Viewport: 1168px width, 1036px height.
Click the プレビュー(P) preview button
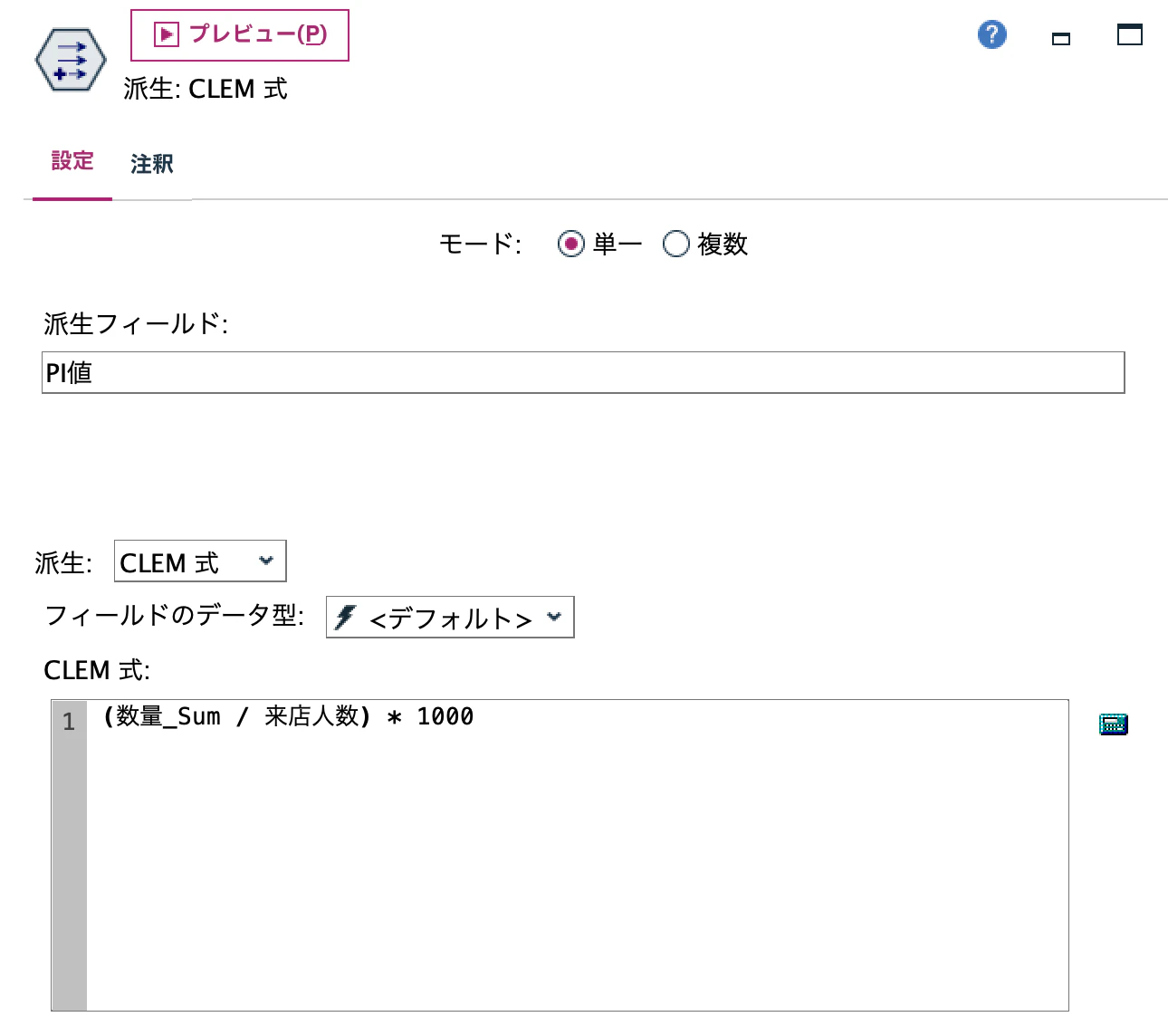[x=240, y=35]
